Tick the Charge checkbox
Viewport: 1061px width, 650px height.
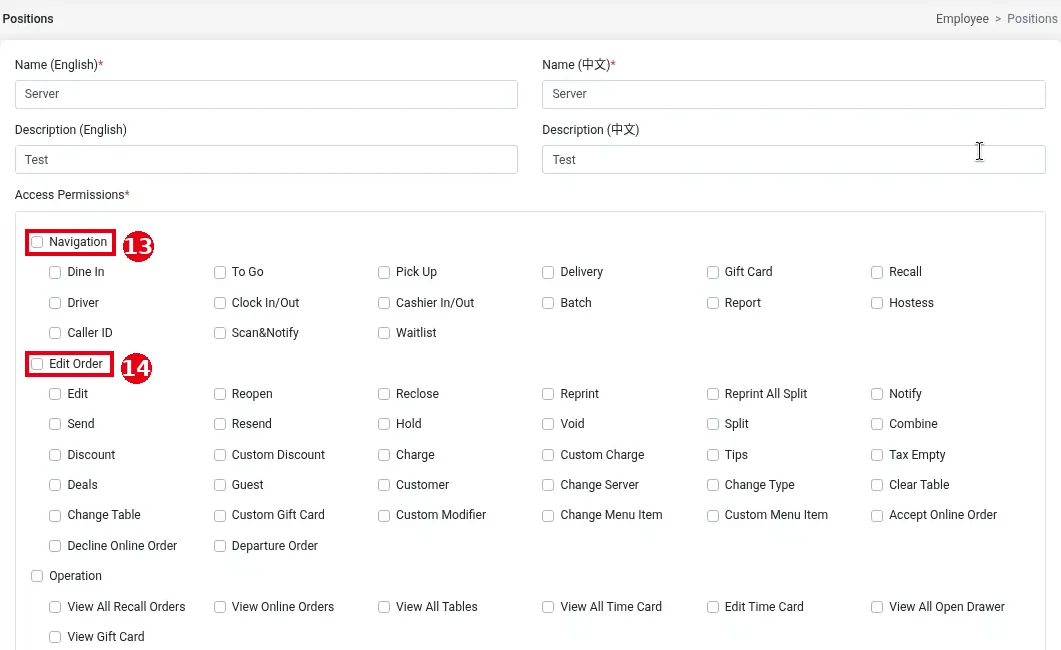pyautogui.click(x=384, y=455)
